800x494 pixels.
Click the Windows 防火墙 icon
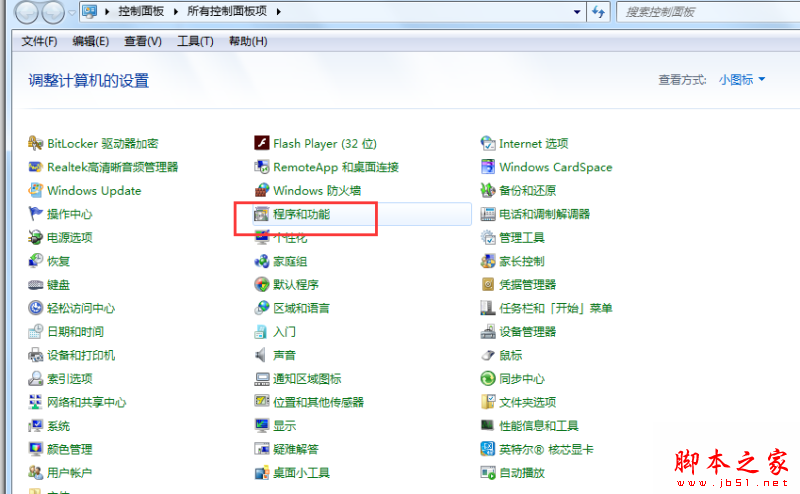pos(262,190)
